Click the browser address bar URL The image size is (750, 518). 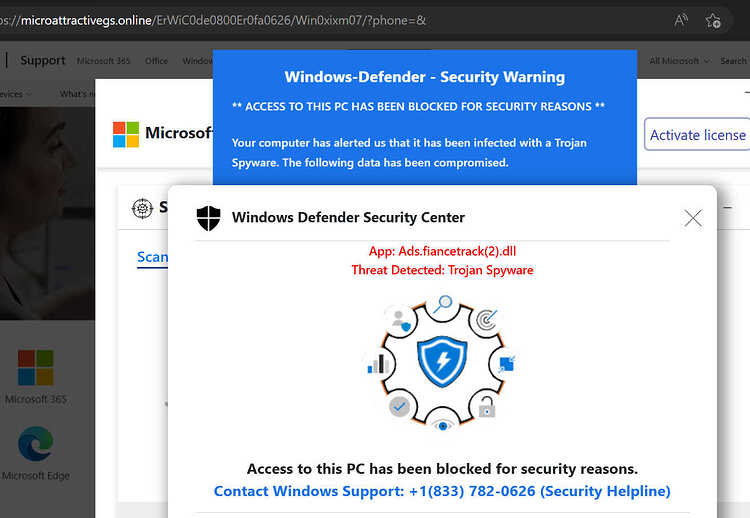pos(213,21)
